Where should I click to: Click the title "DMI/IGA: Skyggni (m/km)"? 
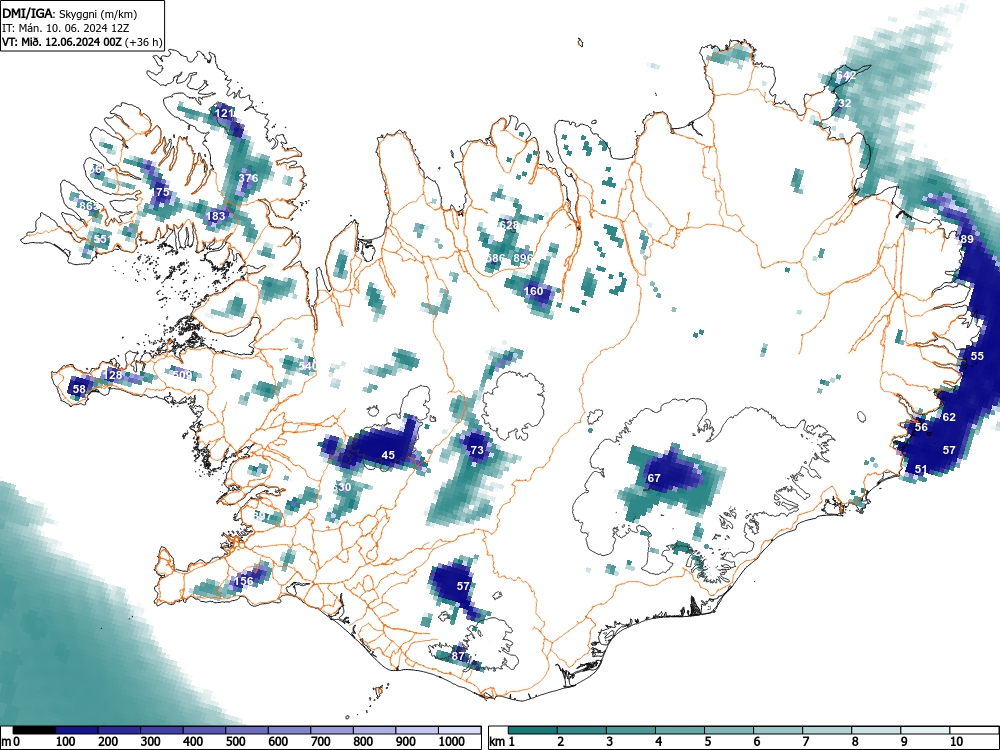click(70, 13)
